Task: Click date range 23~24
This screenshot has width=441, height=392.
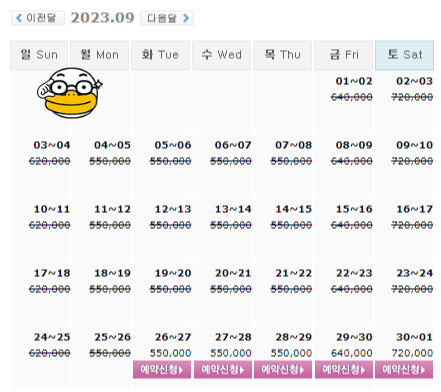Action: coord(414,273)
